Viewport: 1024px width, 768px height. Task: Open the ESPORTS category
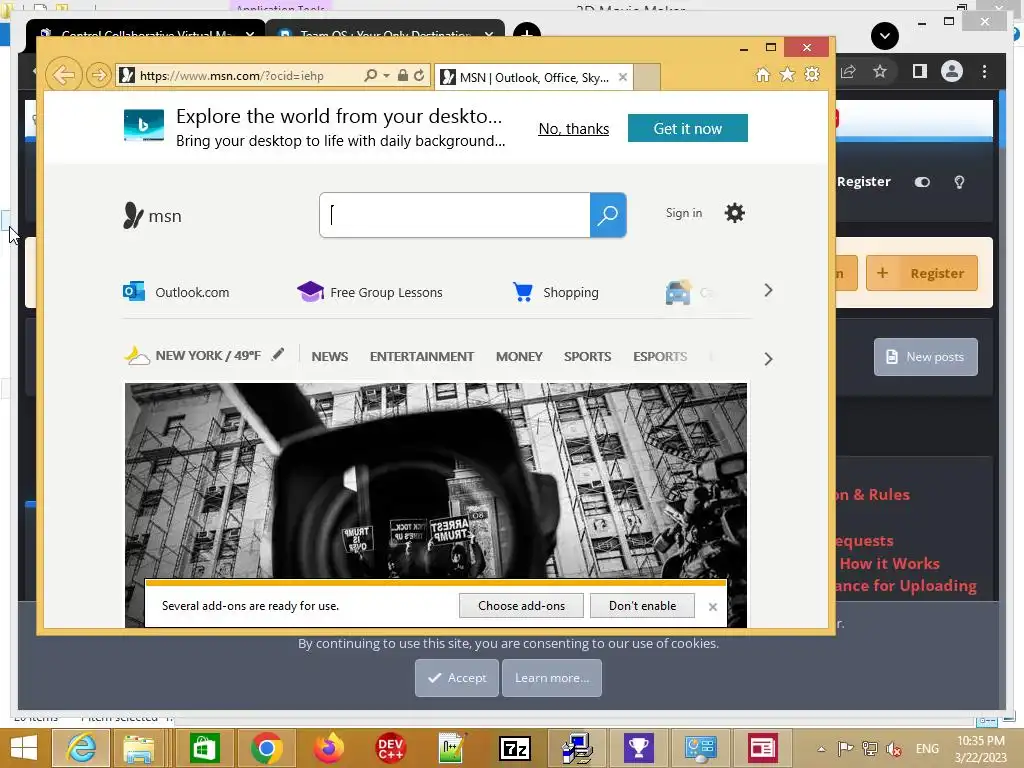pos(660,357)
